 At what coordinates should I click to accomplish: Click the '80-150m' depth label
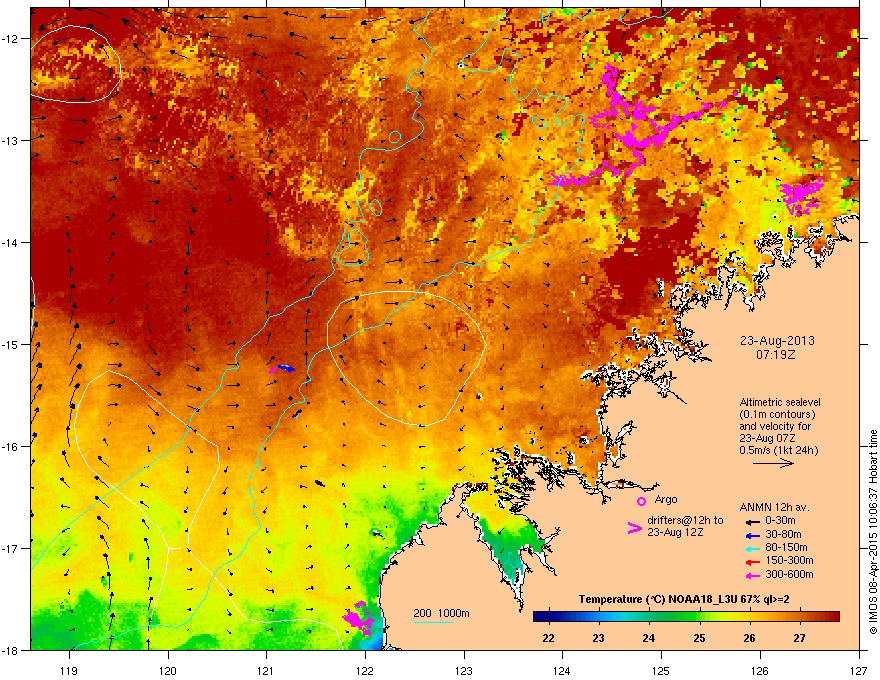pyautogui.click(x=786, y=548)
